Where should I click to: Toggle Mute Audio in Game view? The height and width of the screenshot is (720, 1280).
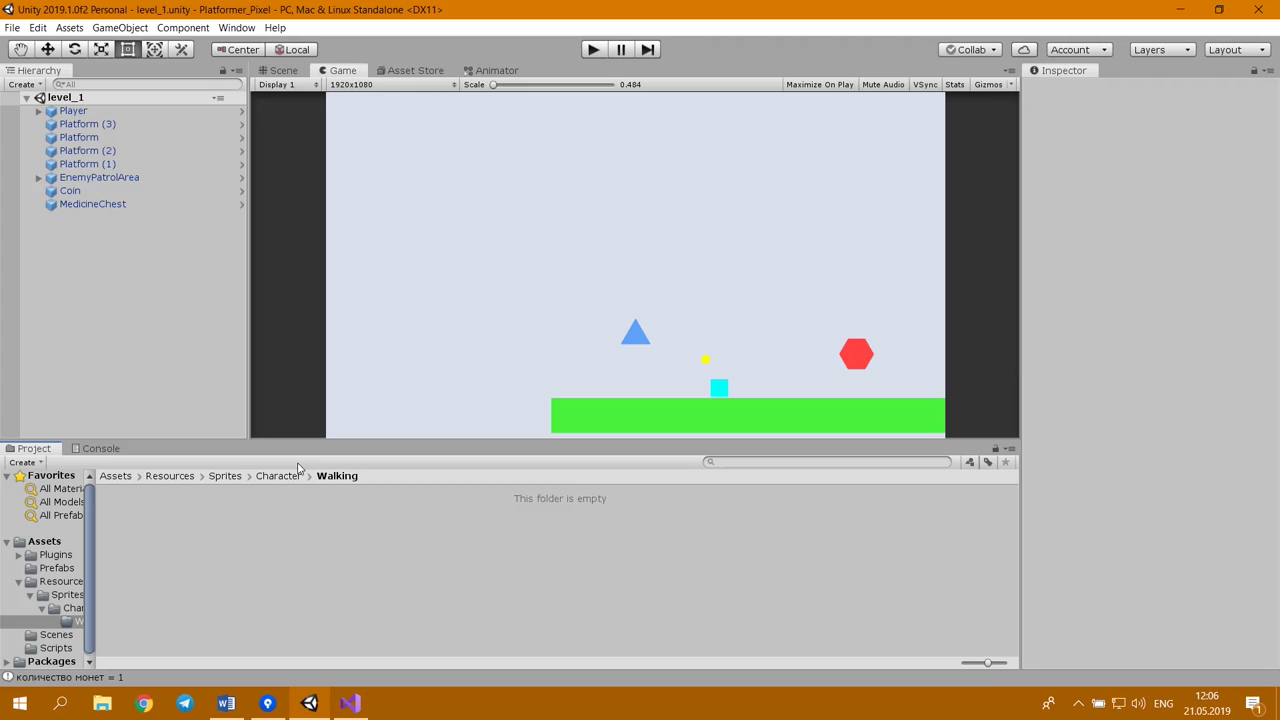click(x=883, y=85)
